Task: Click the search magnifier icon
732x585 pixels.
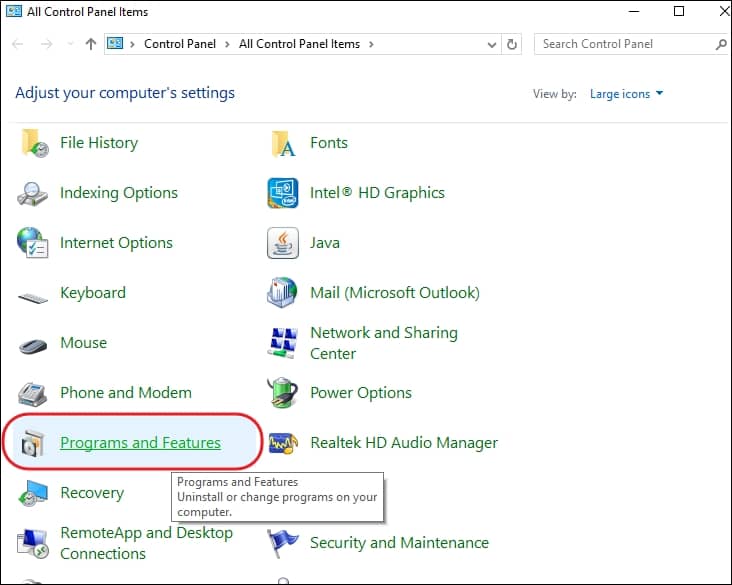Action: click(x=721, y=44)
